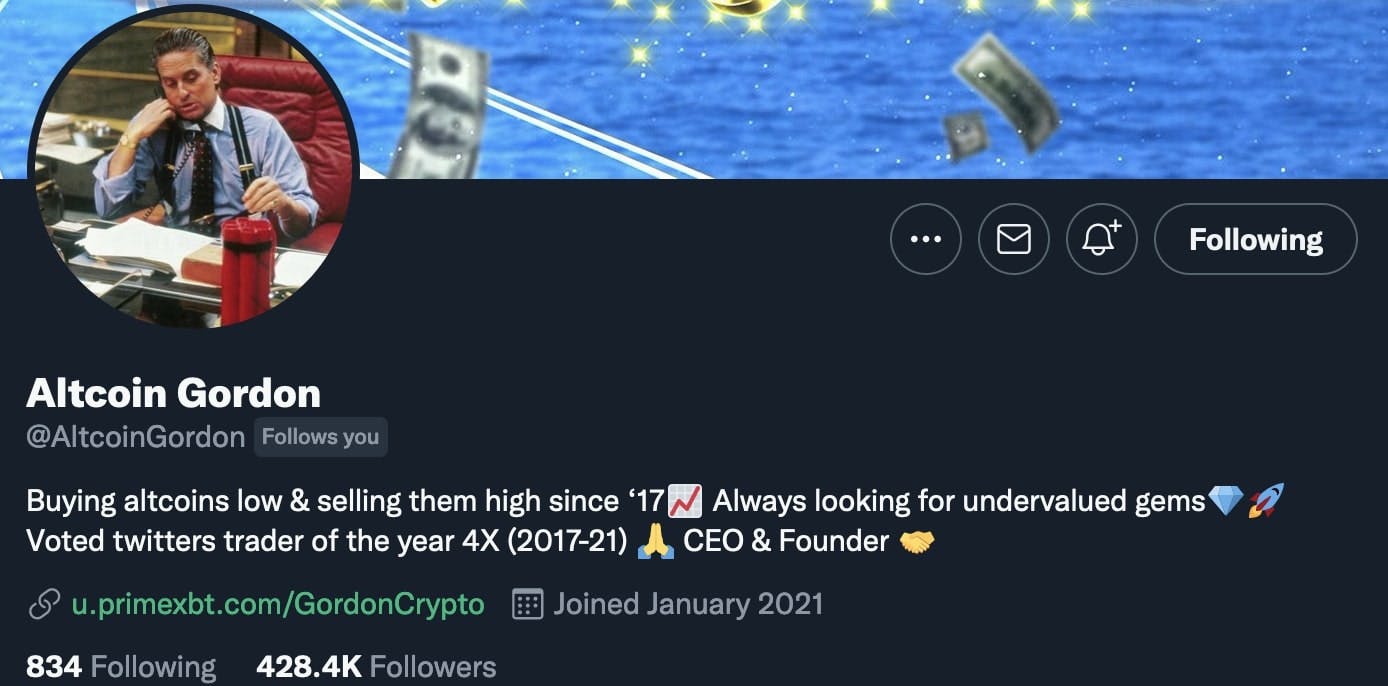This screenshot has height=686, width=1388.
Task: Open the more options menu on the profile
Action: coord(925,239)
